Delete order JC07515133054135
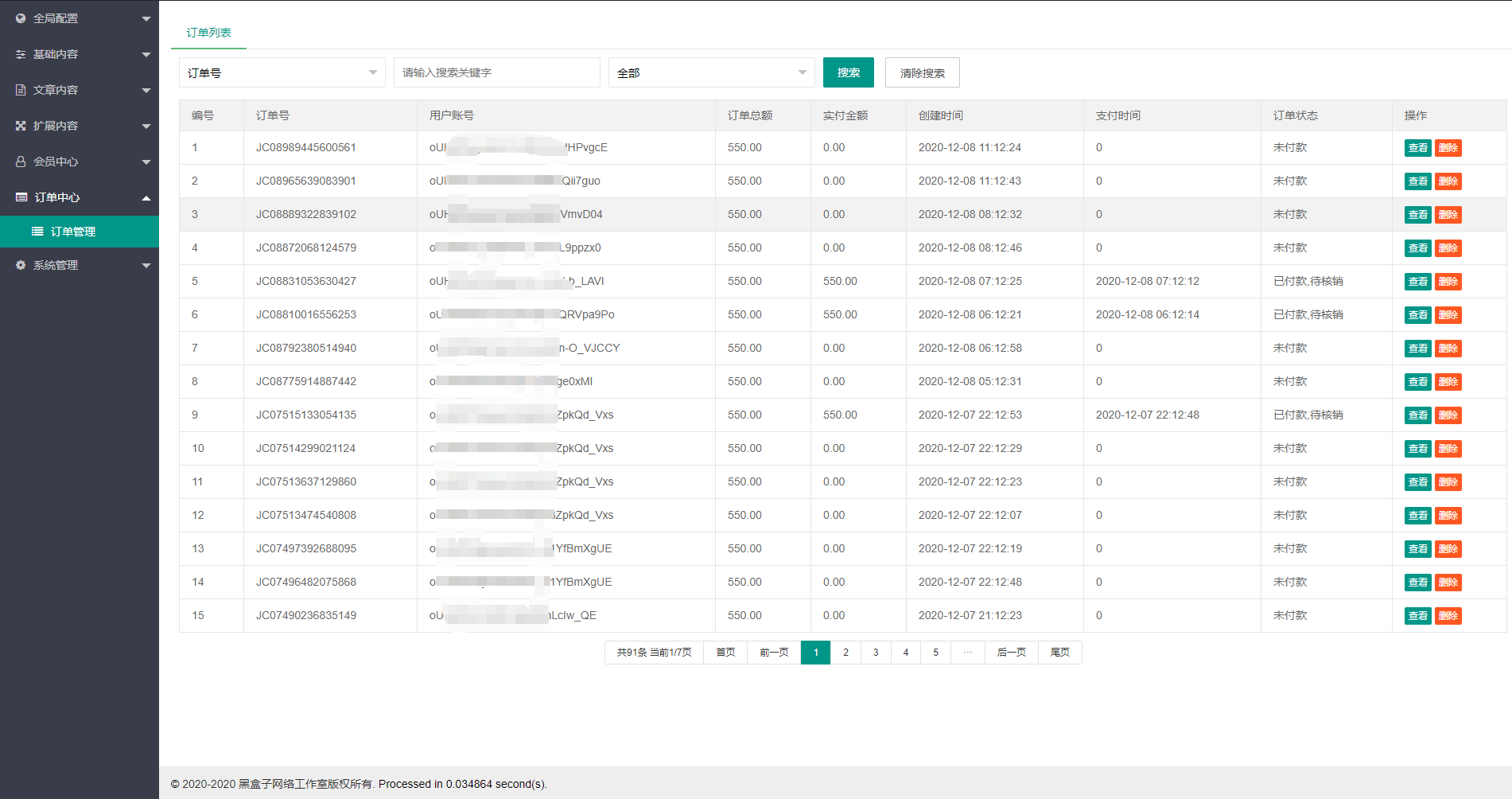 tap(1448, 415)
